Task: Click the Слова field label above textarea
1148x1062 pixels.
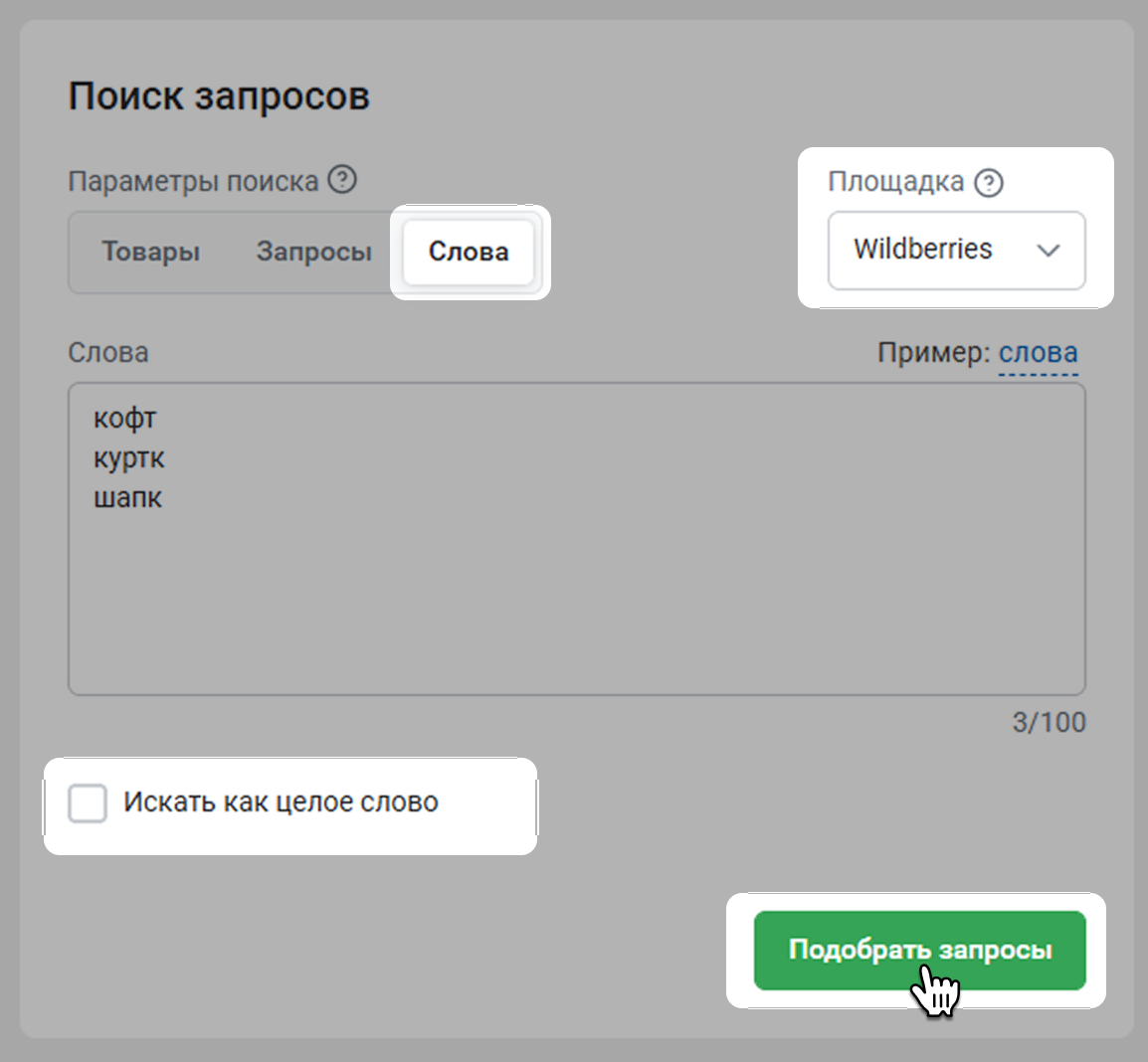Action: (x=108, y=353)
